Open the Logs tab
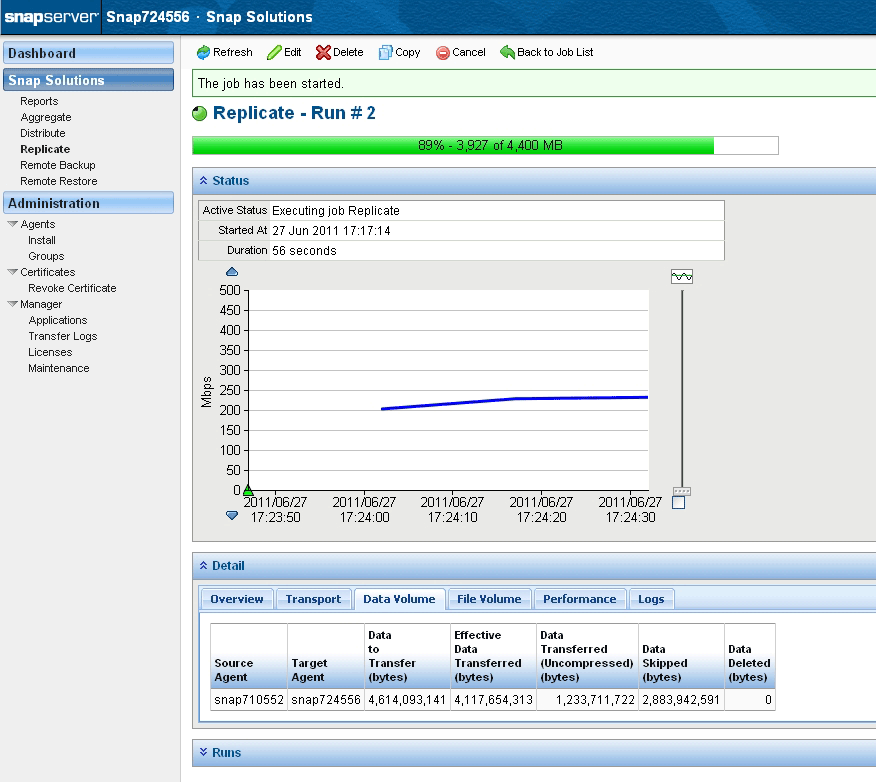The height and width of the screenshot is (782, 876). (x=651, y=599)
